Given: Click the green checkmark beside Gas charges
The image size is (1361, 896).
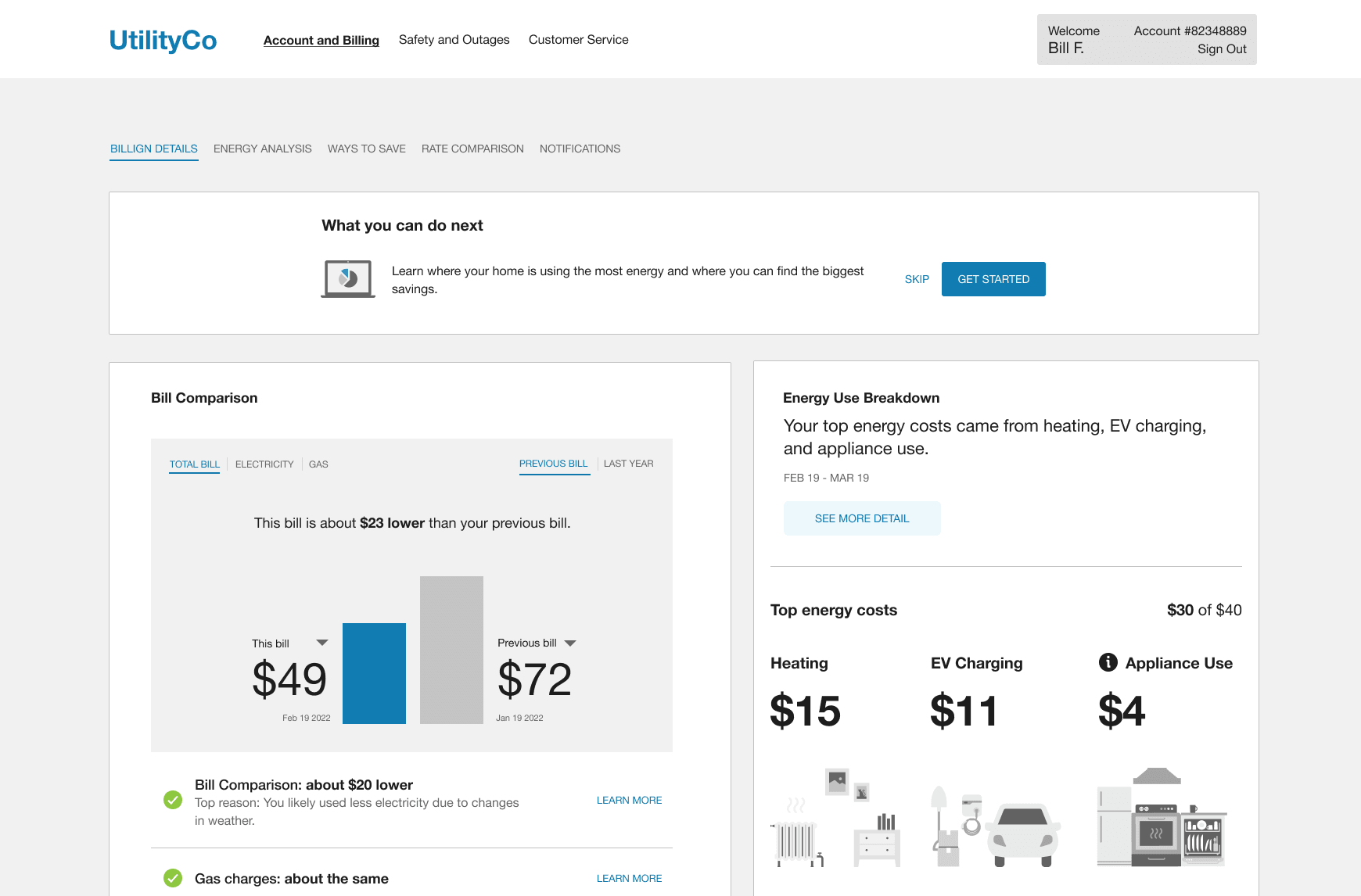Looking at the screenshot, I should tap(173, 878).
